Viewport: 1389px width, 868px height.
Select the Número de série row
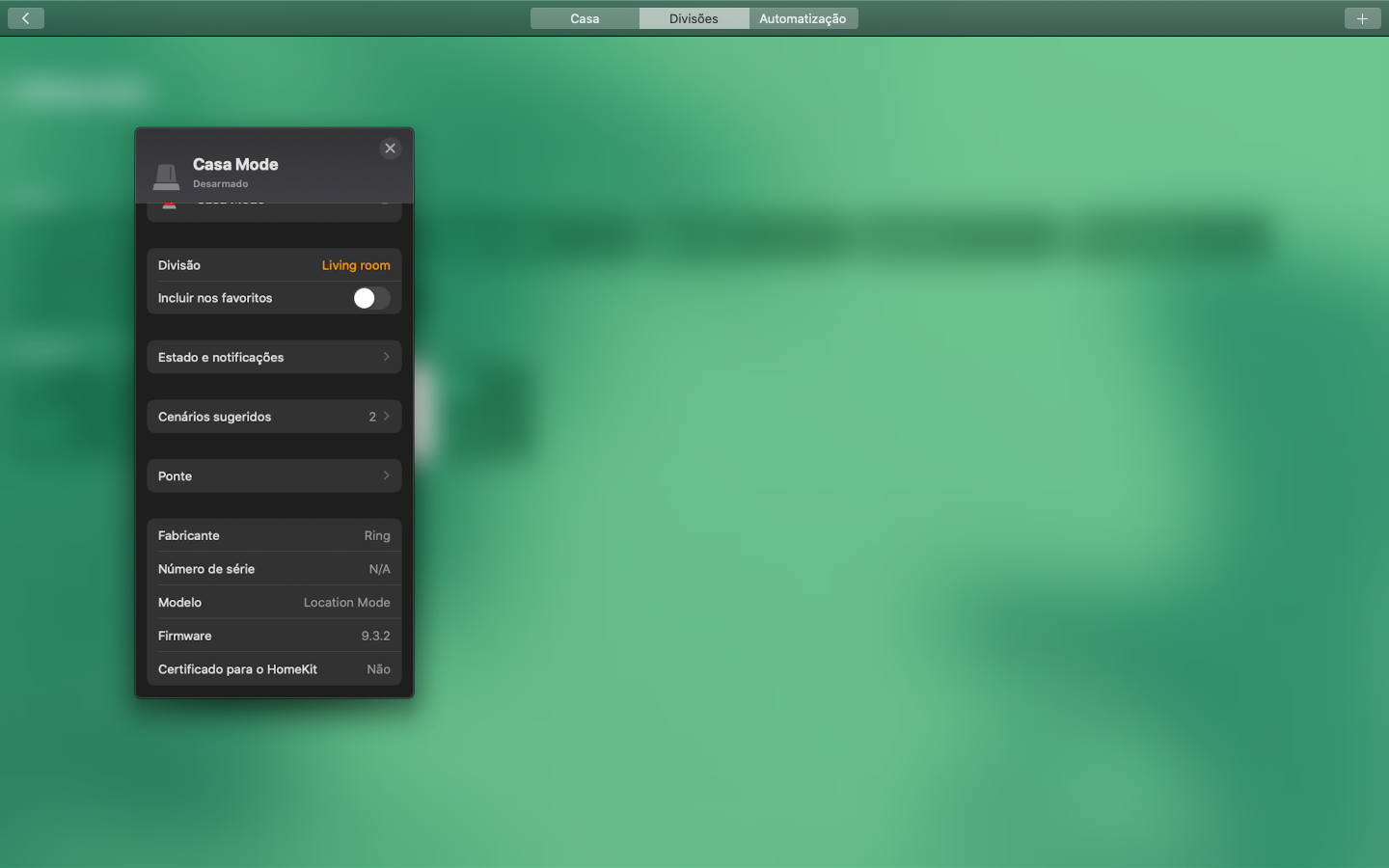point(274,569)
